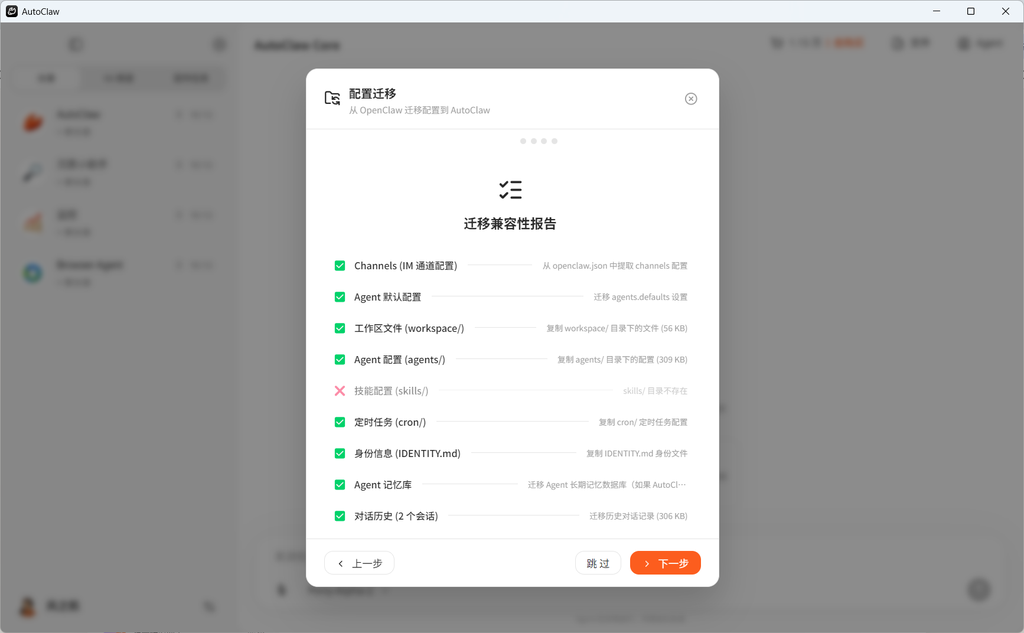Click description 从 openclaw.json 中提取 channels 配置
1024x633 pixels.
pos(615,266)
